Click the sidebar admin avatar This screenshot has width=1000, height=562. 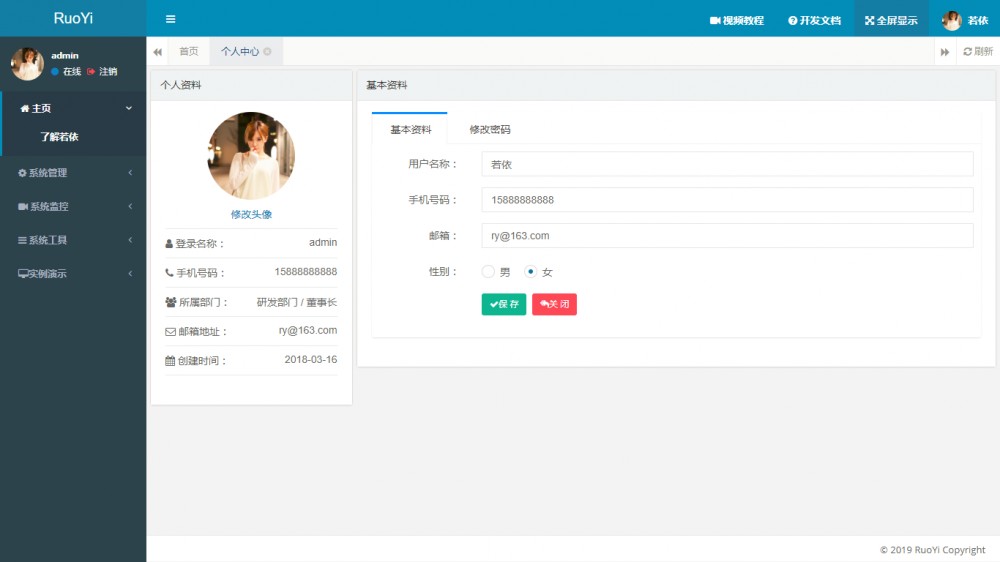point(27,64)
